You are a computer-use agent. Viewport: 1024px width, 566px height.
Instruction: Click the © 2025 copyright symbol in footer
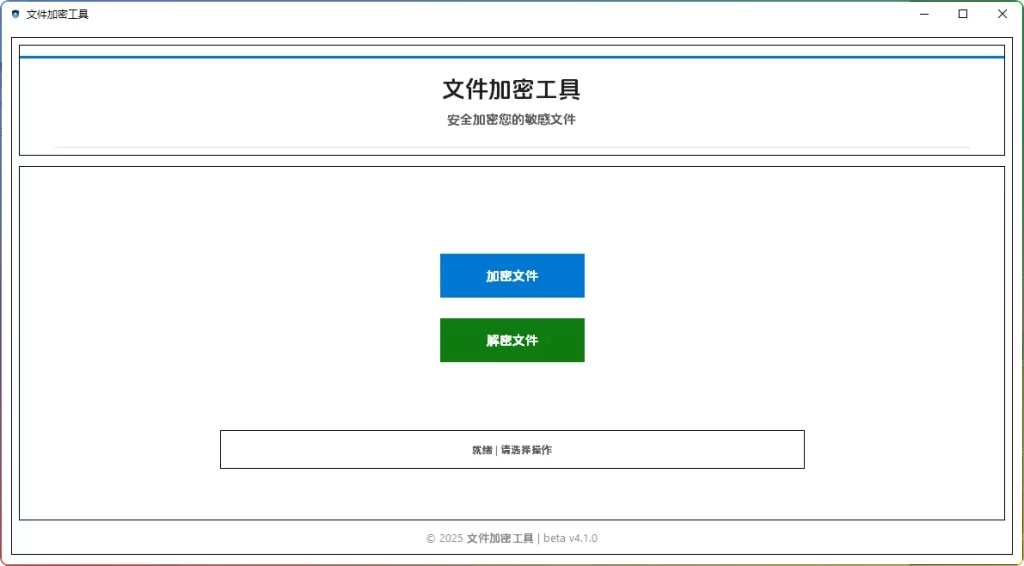[x=431, y=538]
